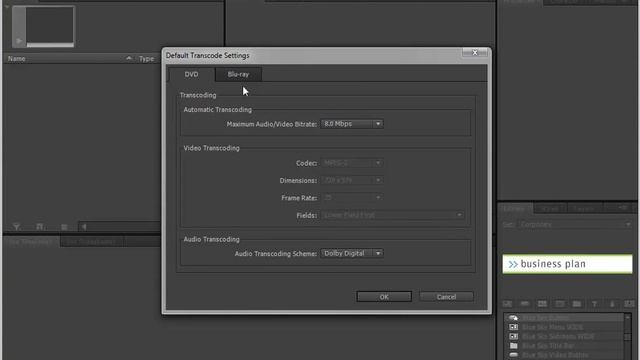This screenshot has height=360, width=640.
Task: Sort the Project panel by Type column
Action: (x=147, y=59)
